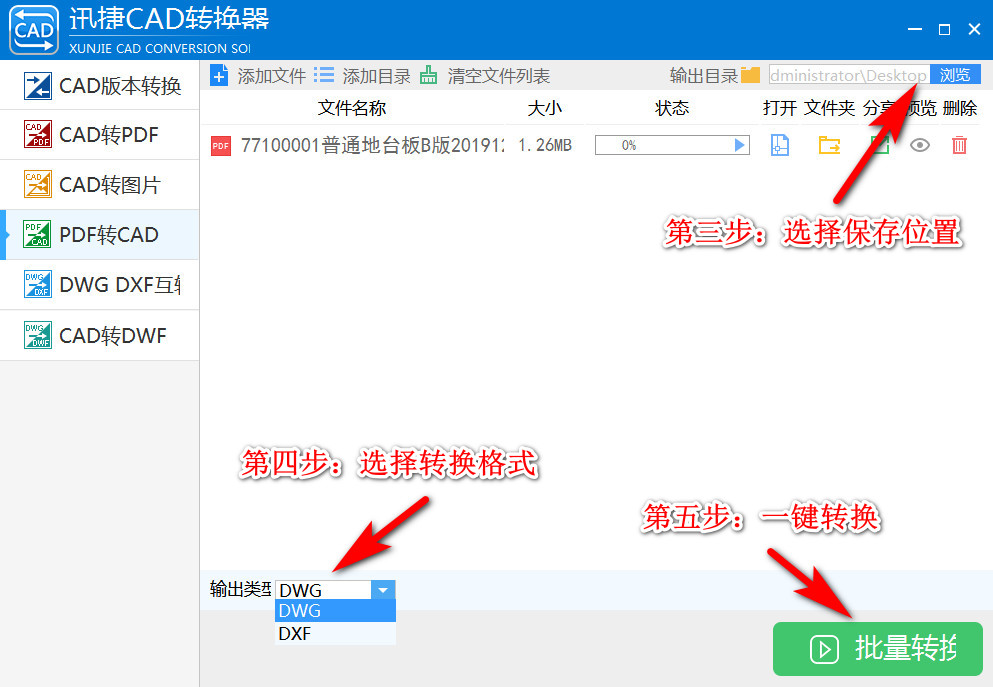Click the yellow output folder icon

750,75
